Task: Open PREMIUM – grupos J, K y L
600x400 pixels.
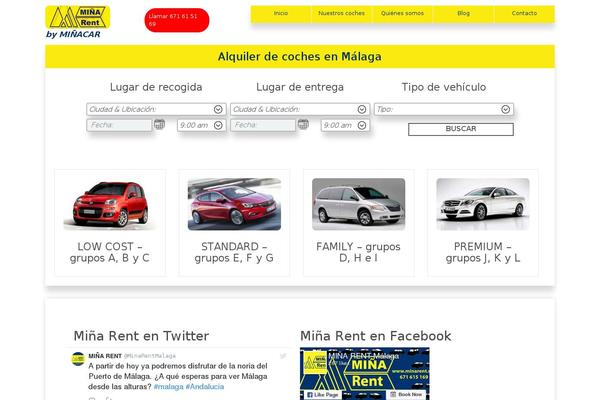Action: (483, 252)
